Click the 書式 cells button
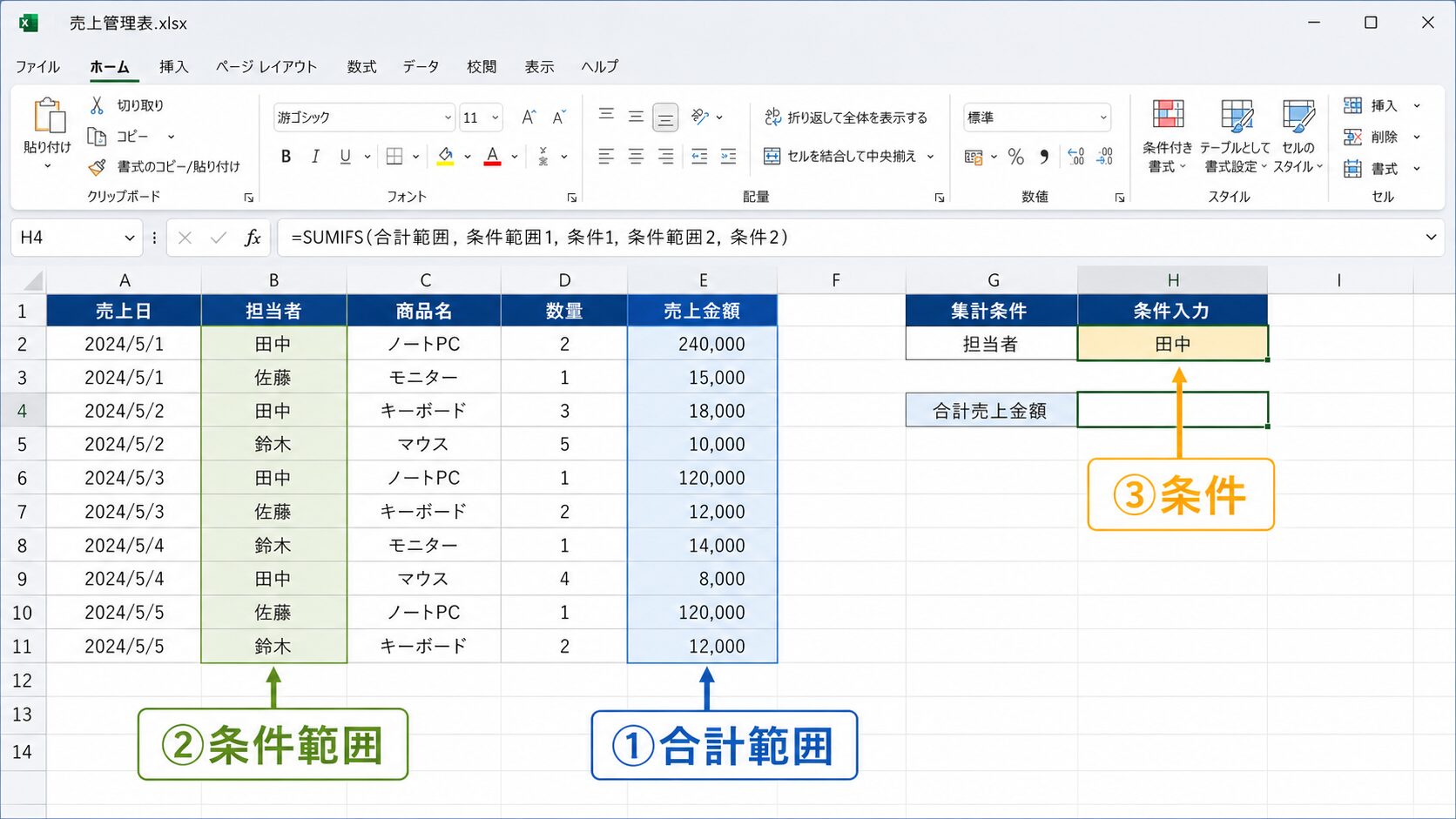 point(1372,168)
